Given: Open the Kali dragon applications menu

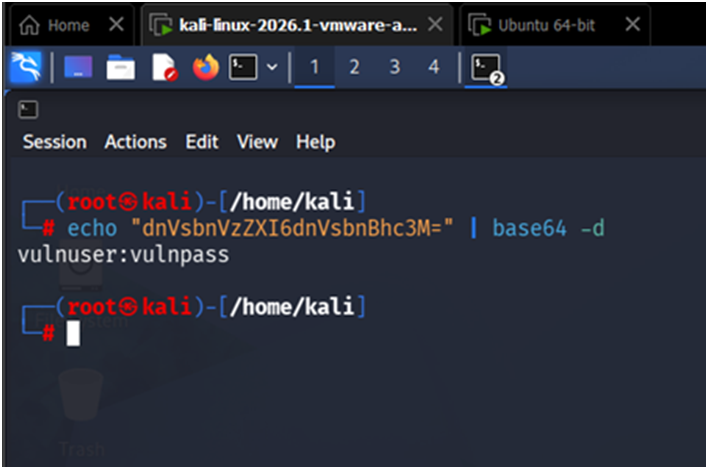Looking at the screenshot, I should click(26, 67).
